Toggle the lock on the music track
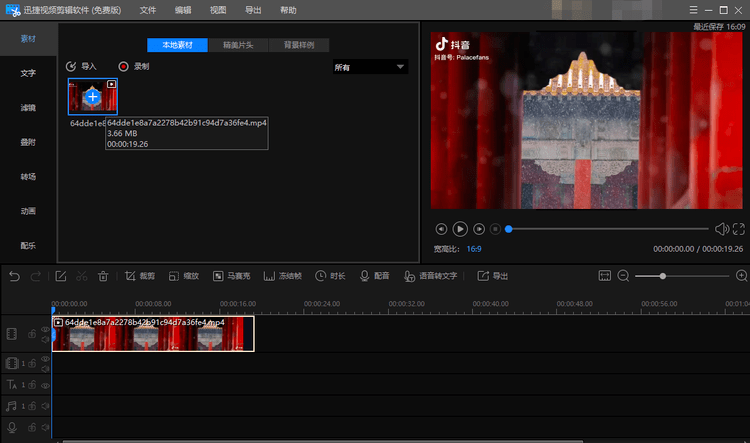 coord(32,406)
